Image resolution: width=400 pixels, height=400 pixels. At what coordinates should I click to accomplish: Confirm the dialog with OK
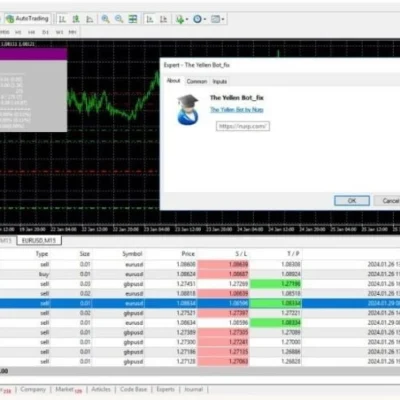352,201
